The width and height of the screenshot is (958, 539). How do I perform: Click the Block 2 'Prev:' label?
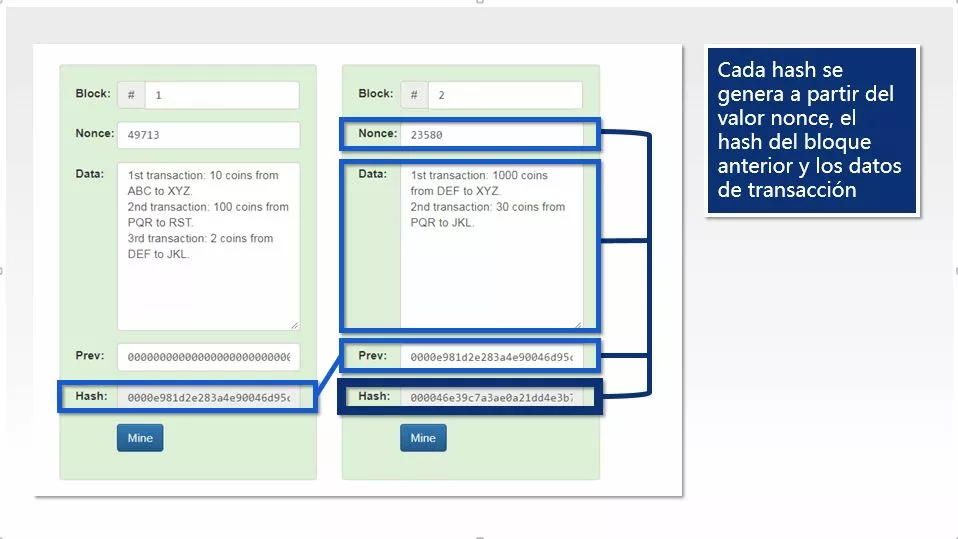[373, 355]
